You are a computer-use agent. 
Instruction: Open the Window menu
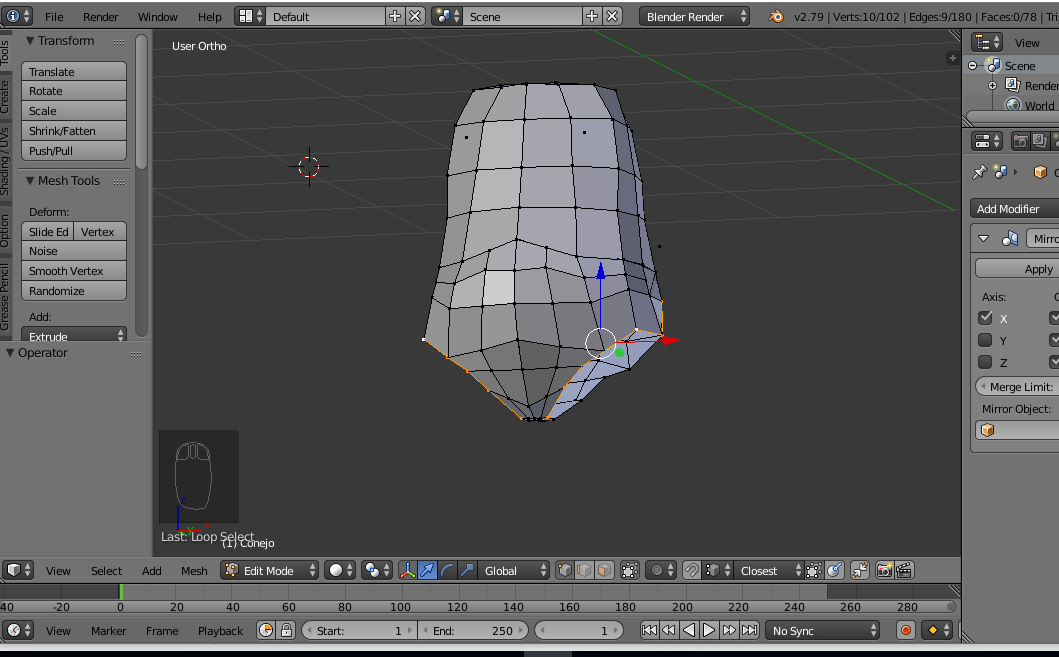(157, 17)
